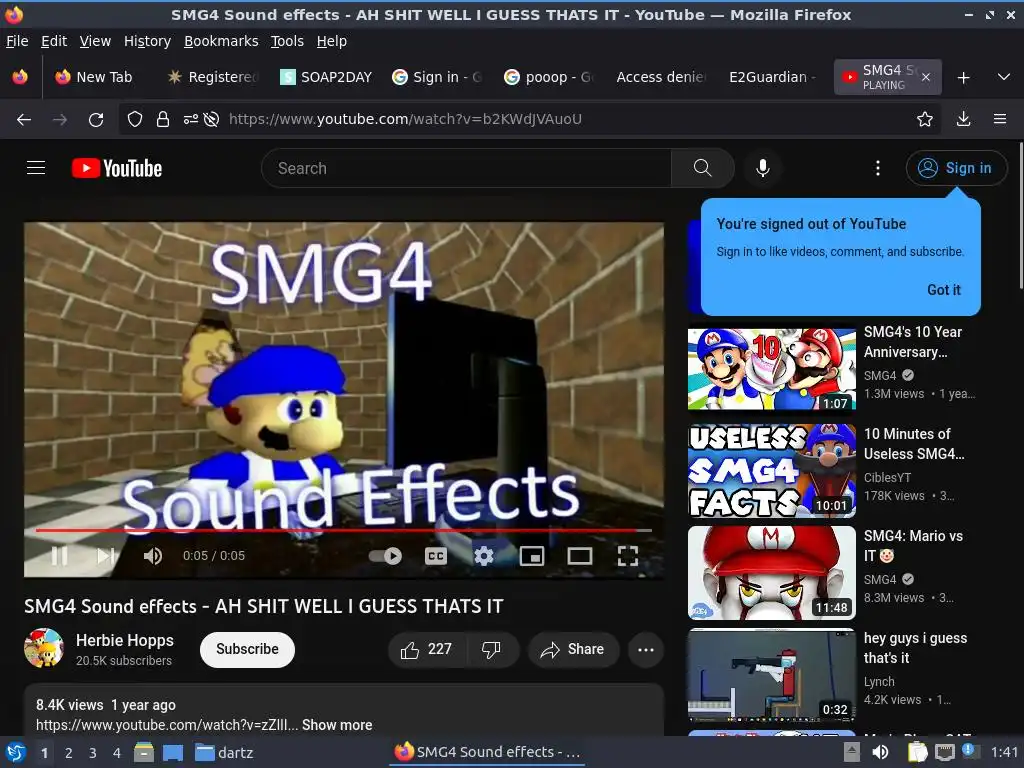Open dartz folder in taskbar
The image size is (1024, 768).
224,753
